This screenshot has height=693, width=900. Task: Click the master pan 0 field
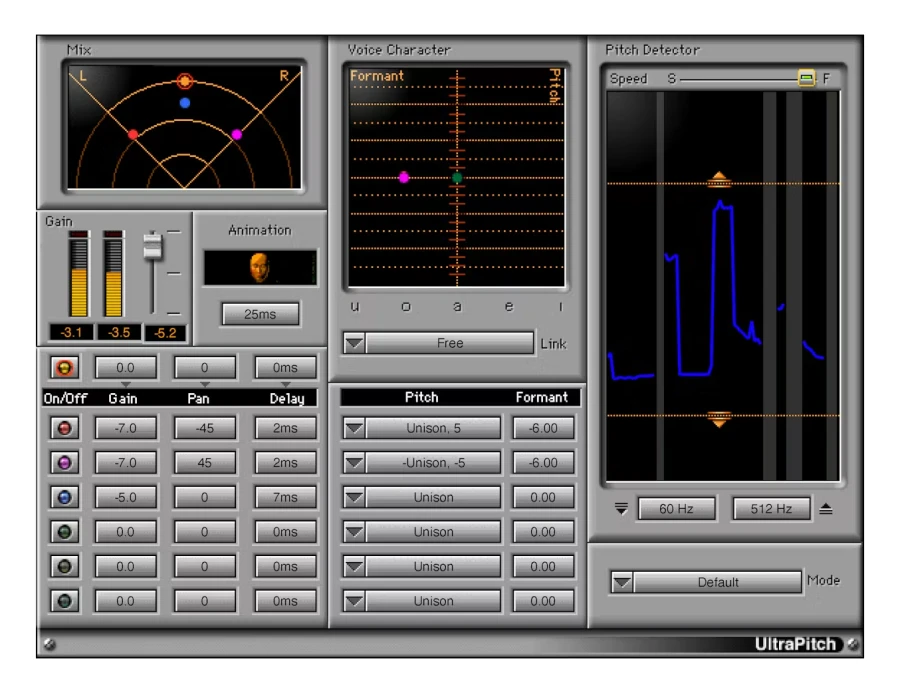pyautogui.click(x=204, y=368)
